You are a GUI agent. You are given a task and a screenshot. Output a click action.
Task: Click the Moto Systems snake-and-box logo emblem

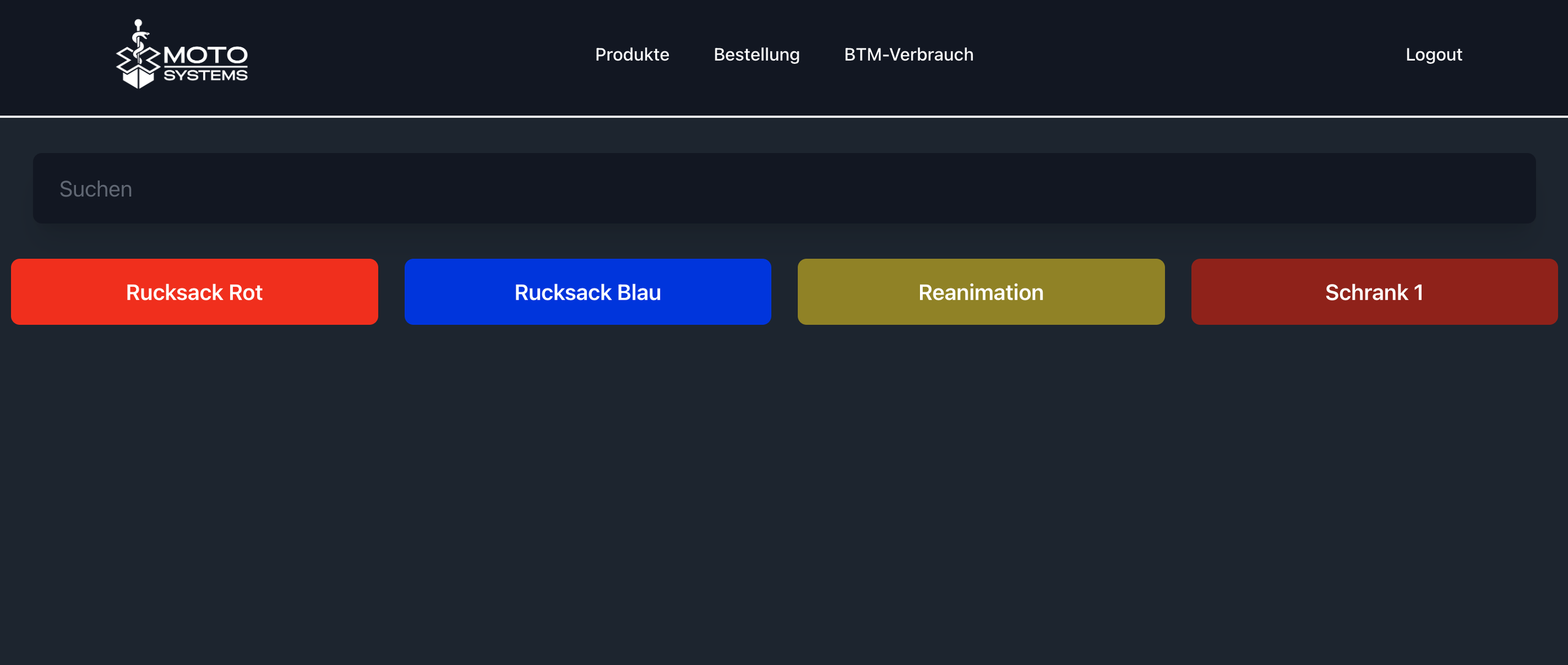138,57
